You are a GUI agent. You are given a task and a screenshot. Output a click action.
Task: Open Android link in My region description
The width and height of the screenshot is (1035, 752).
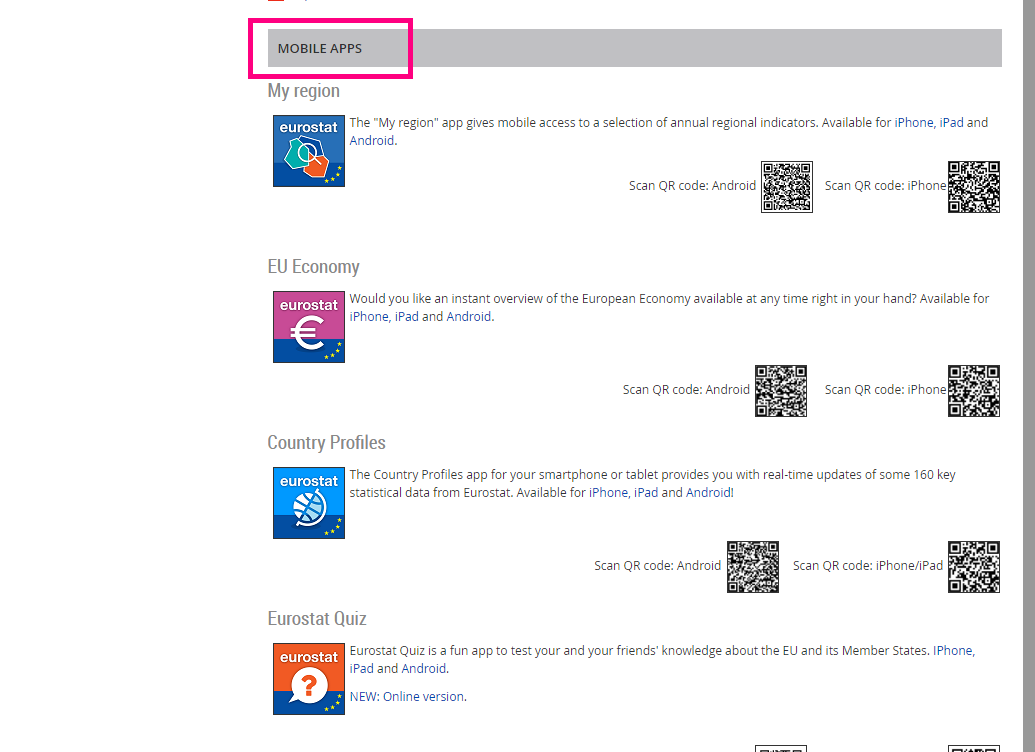tap(372, 141)
